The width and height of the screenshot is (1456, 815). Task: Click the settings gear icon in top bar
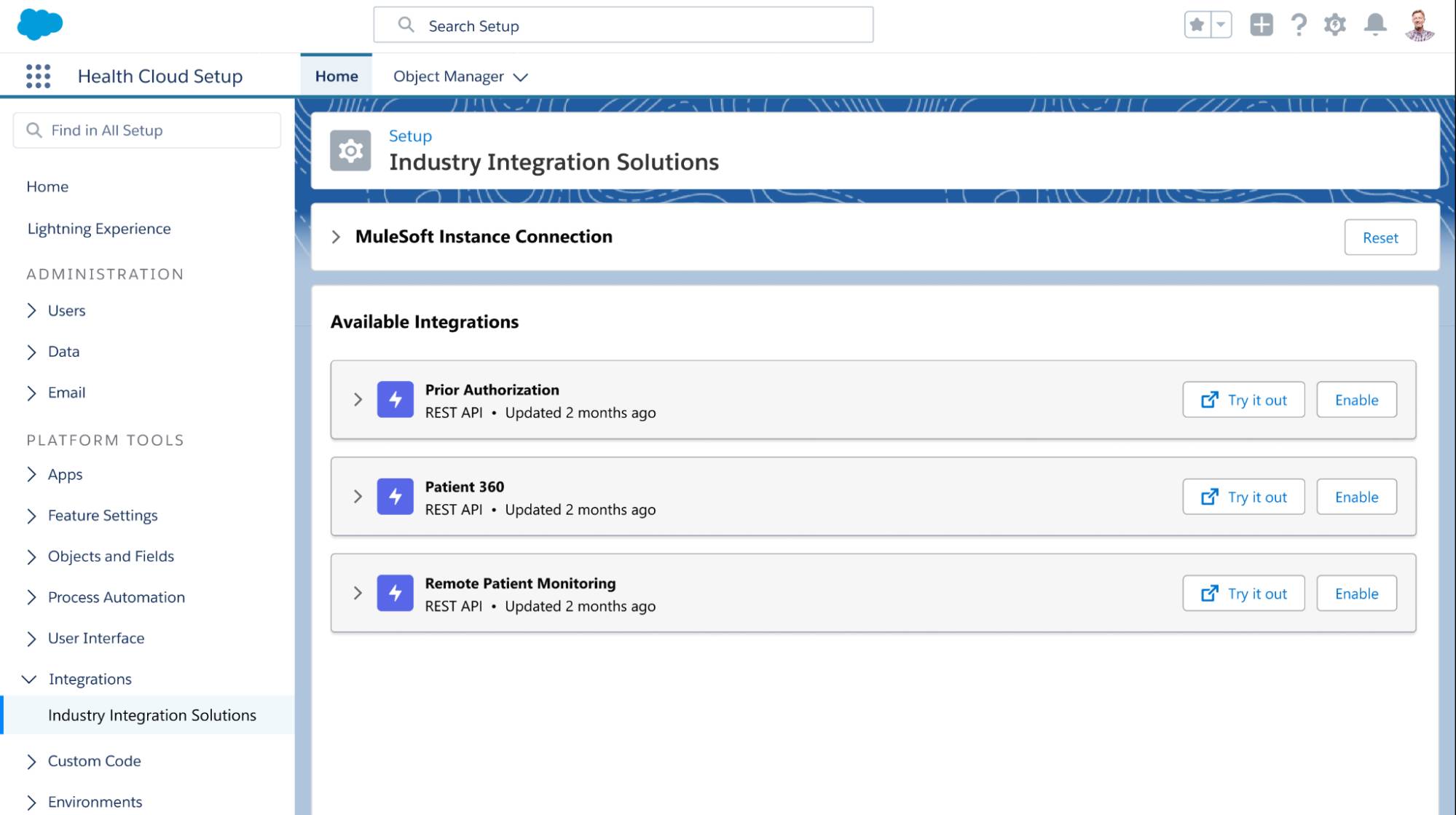click(1335, 25)
